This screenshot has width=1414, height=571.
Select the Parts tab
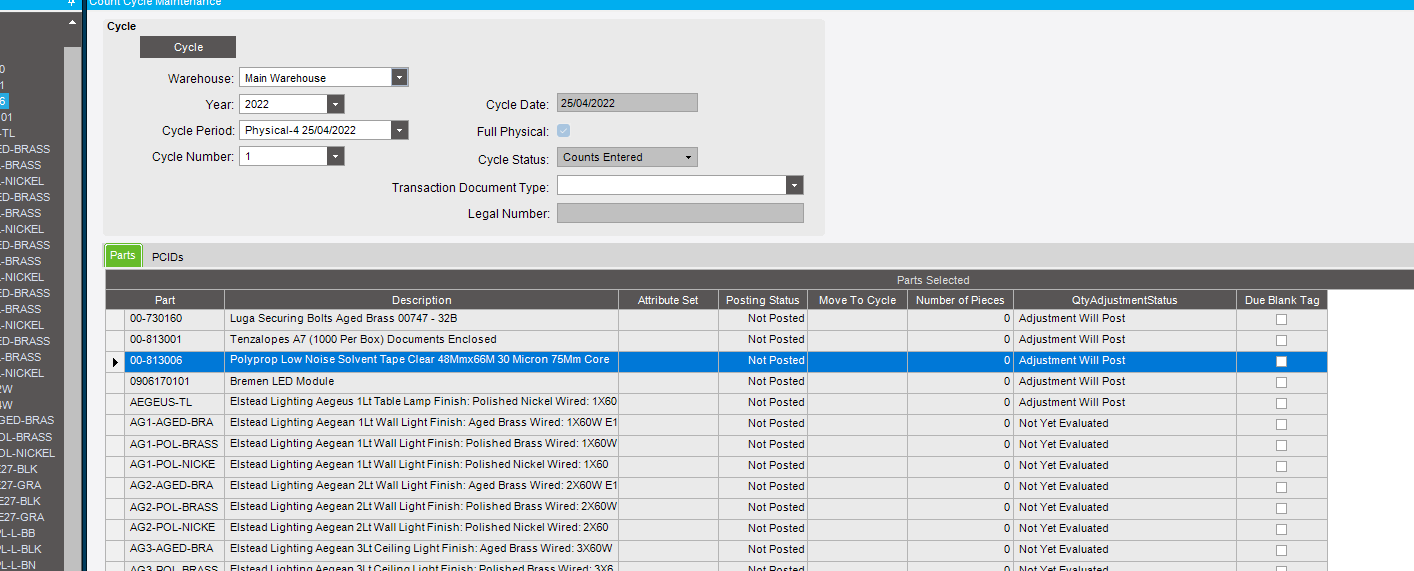coord(123,256)
